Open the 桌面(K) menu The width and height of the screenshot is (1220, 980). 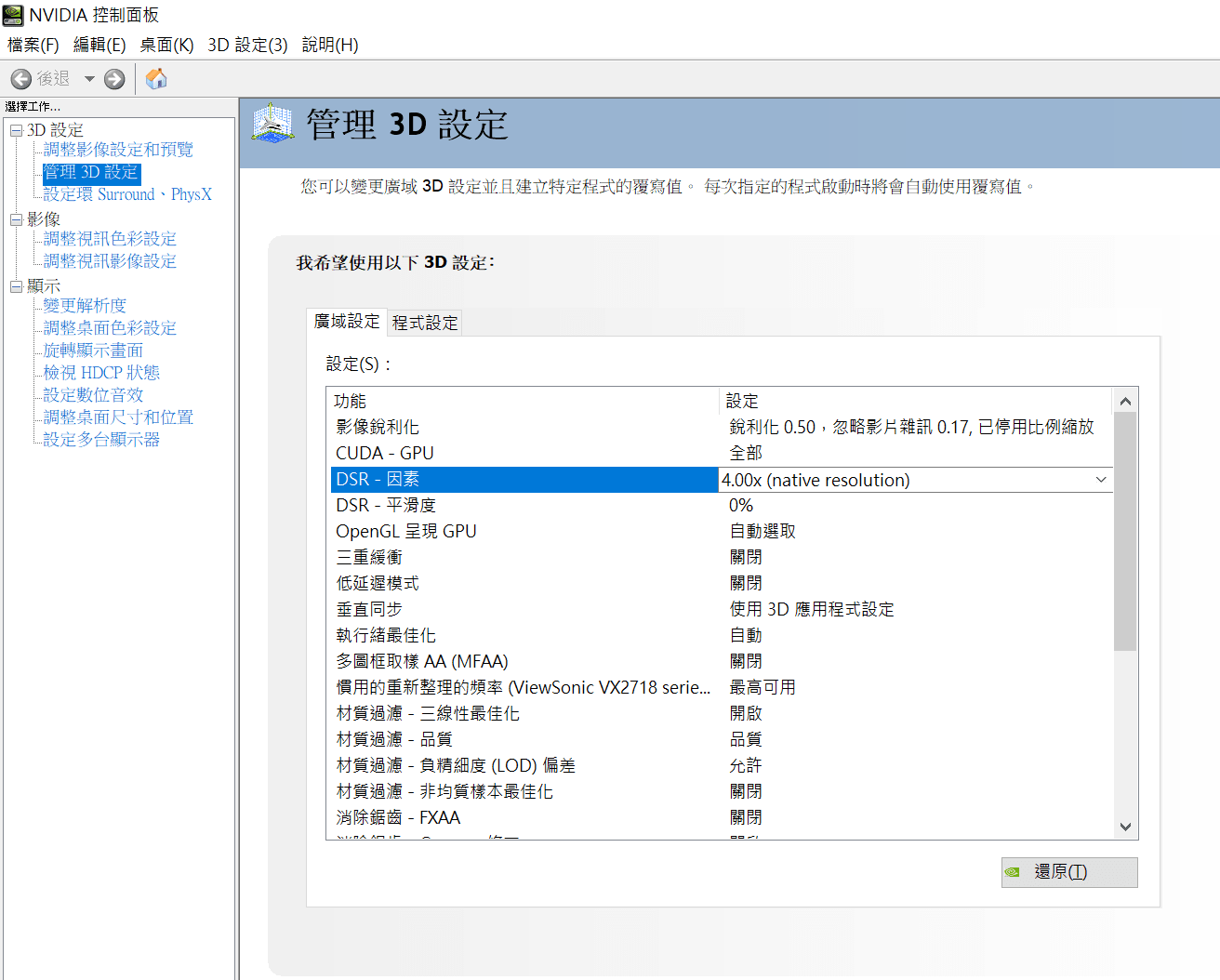coord(166,45)
